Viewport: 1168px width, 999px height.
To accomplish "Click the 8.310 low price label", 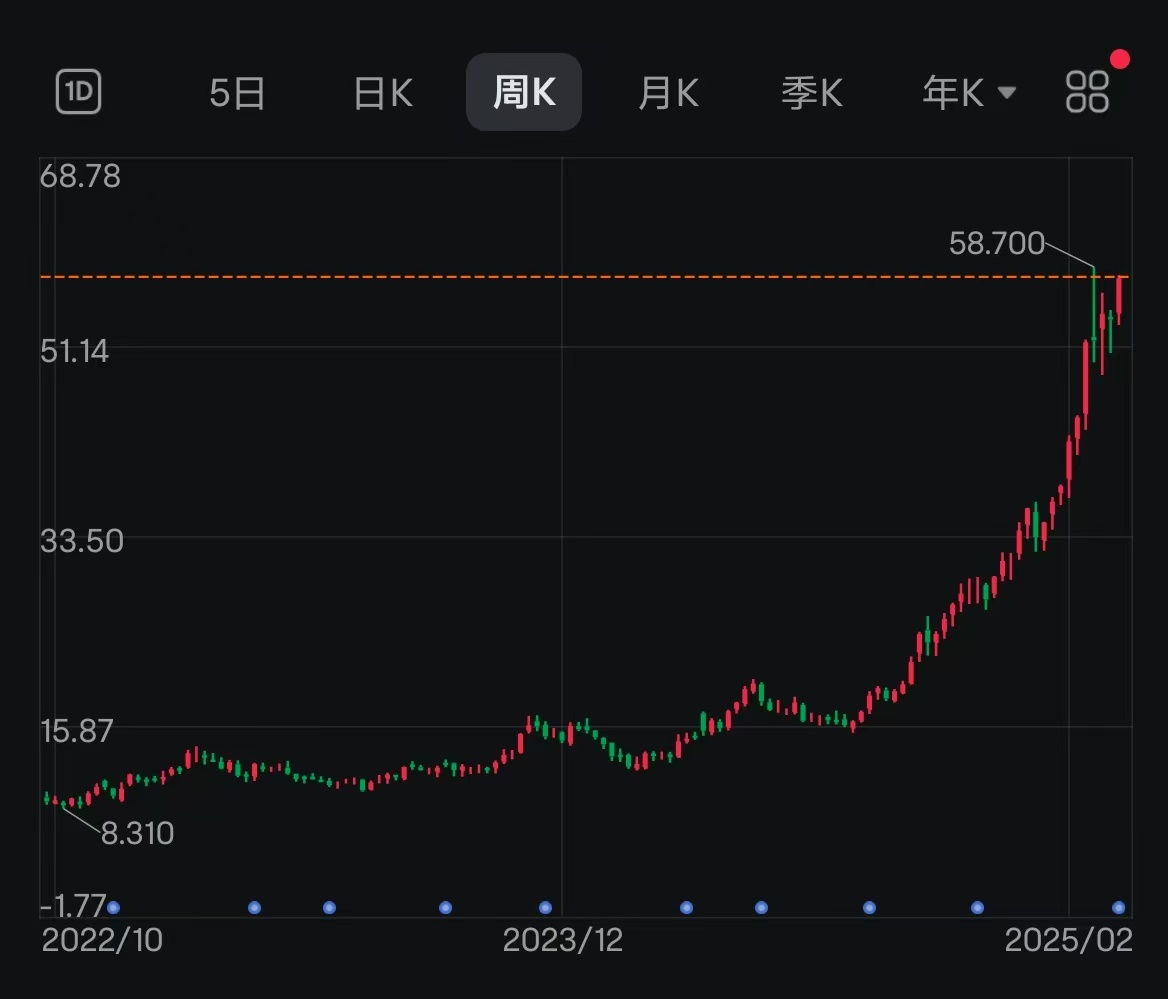I will coord(137,833).
